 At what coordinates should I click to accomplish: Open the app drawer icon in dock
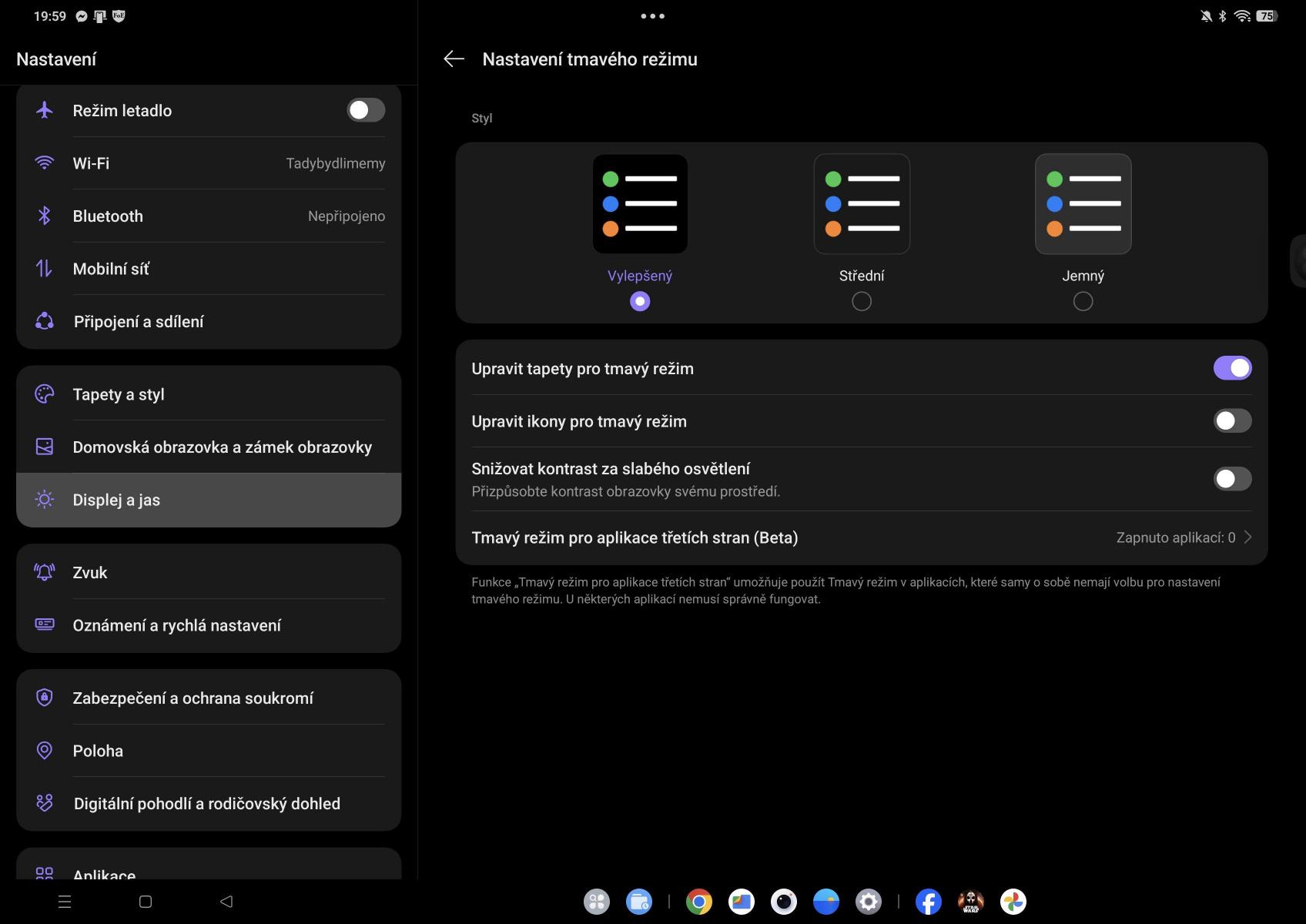point(597,901)
